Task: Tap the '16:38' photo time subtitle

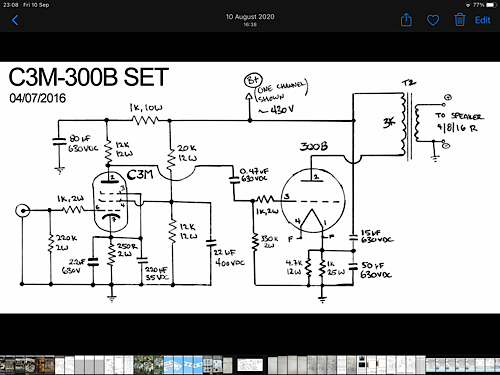Action: tap(250, 25)
